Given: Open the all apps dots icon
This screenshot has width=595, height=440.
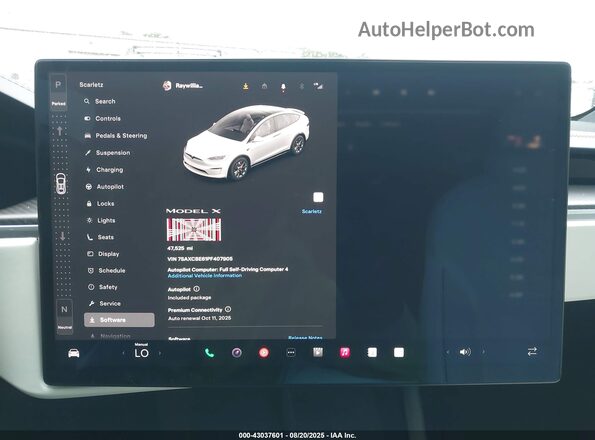Looking at the screenshot, I should click(x=291, y=353).
